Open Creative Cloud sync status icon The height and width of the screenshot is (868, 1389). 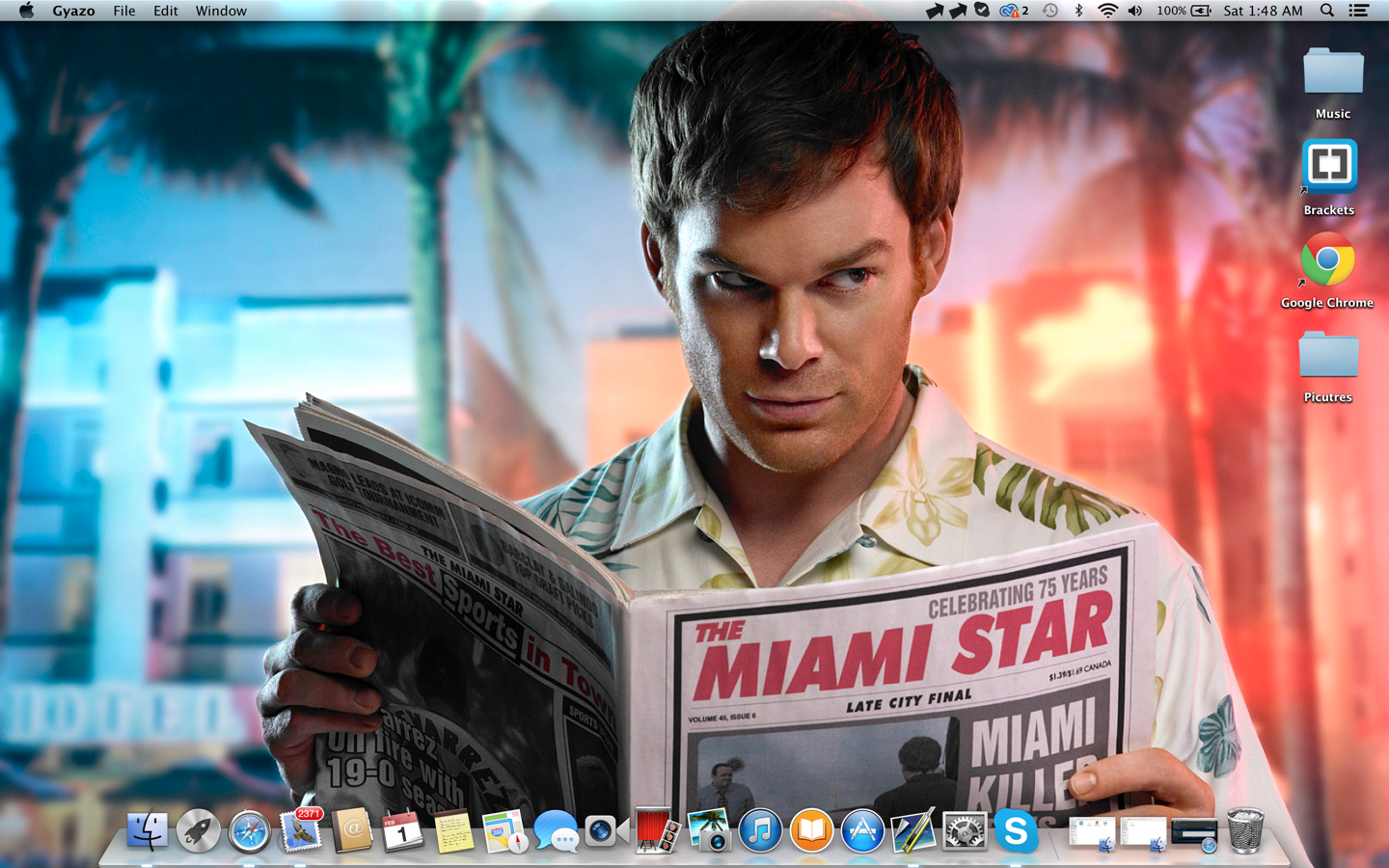[1014, 11]
